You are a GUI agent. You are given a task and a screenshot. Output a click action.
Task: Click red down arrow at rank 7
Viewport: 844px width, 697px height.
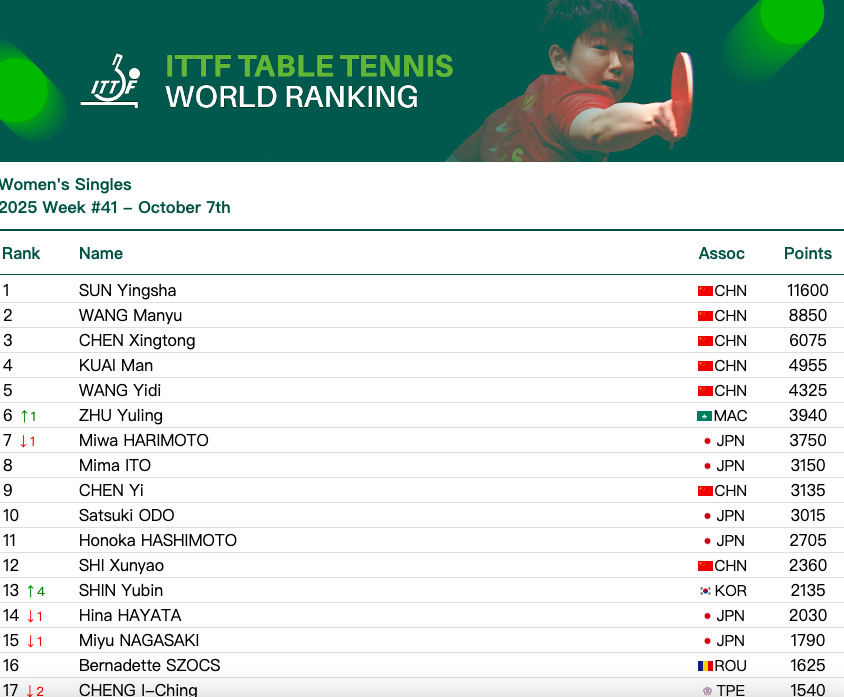point(25,441)
